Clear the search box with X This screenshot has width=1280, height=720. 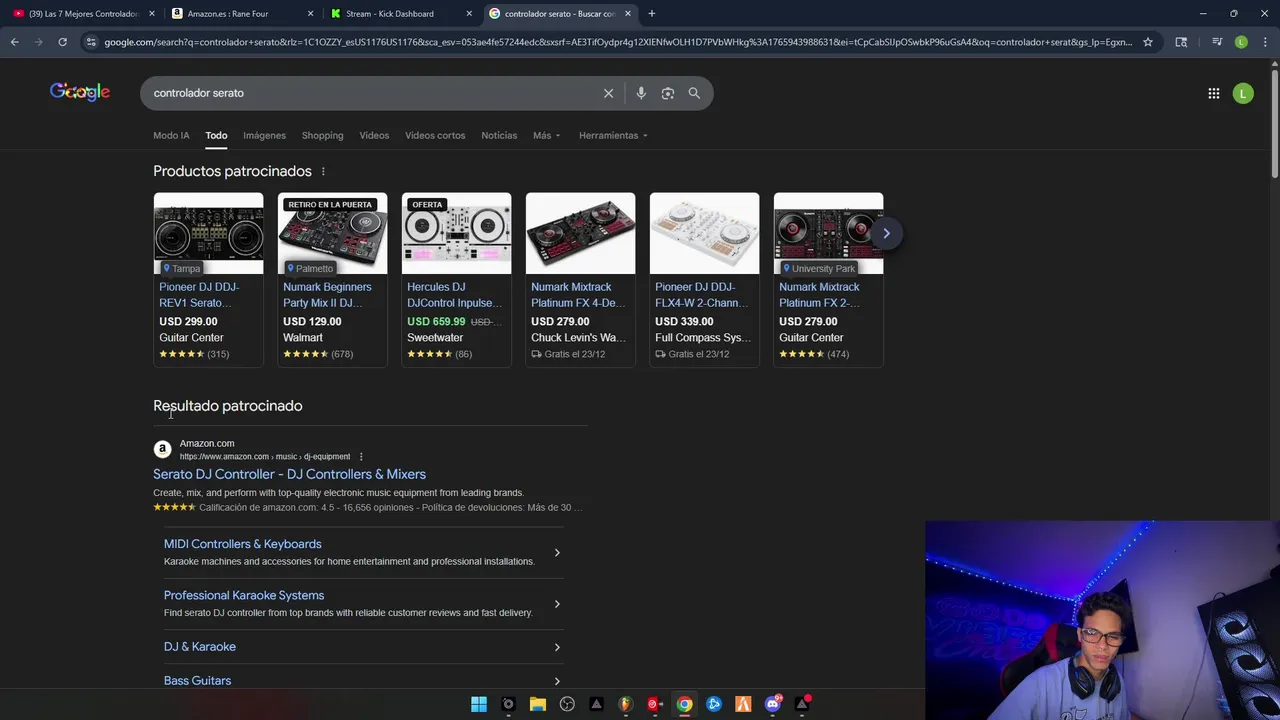[x=608, y=93]
